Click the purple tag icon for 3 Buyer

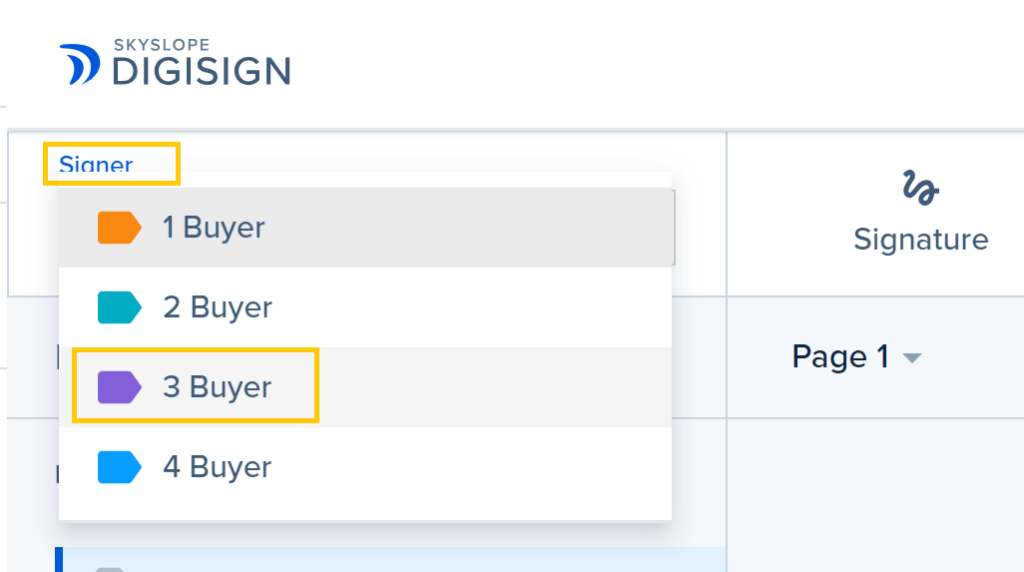tap(119, 387)
